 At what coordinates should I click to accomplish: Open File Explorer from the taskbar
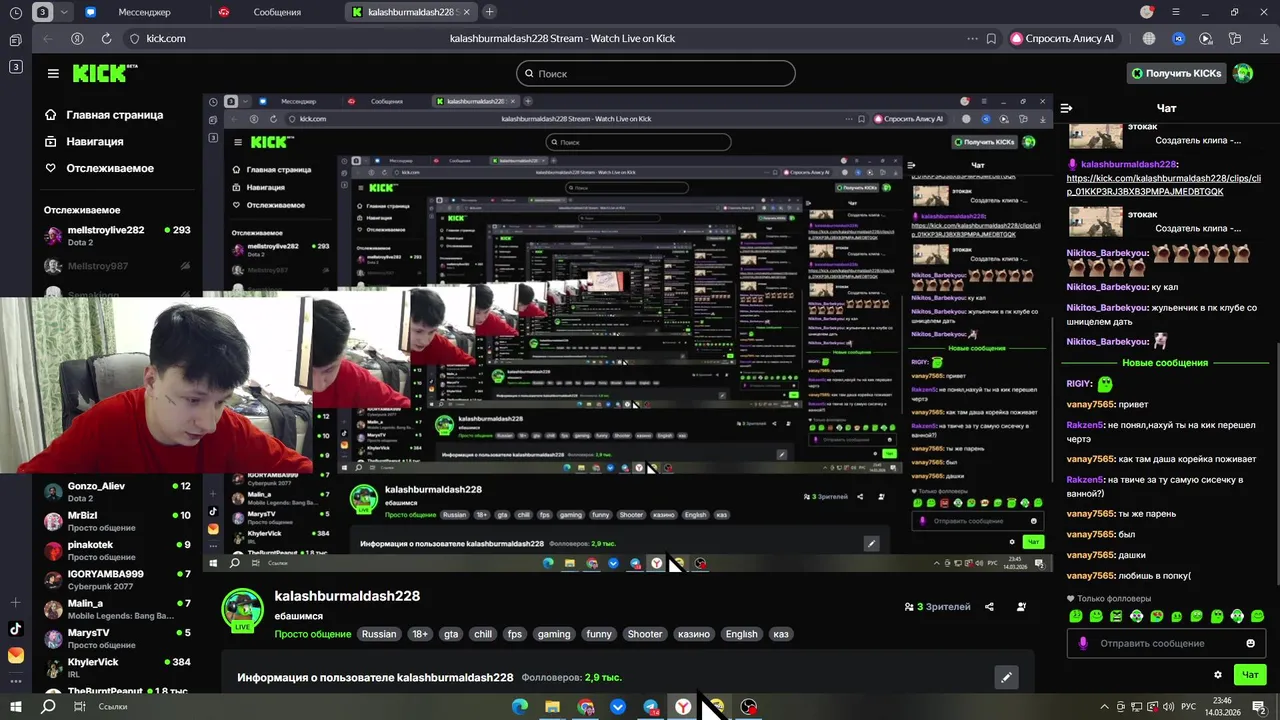tap(552, 707)
